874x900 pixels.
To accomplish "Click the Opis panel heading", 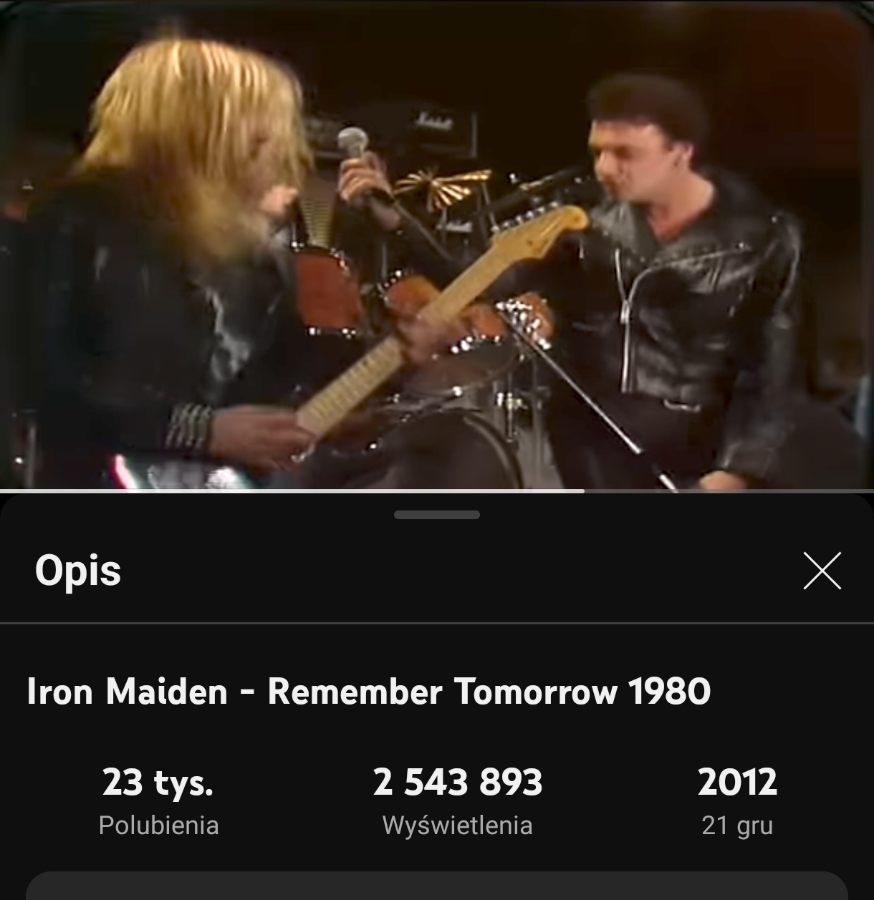I will click(78, 571).
